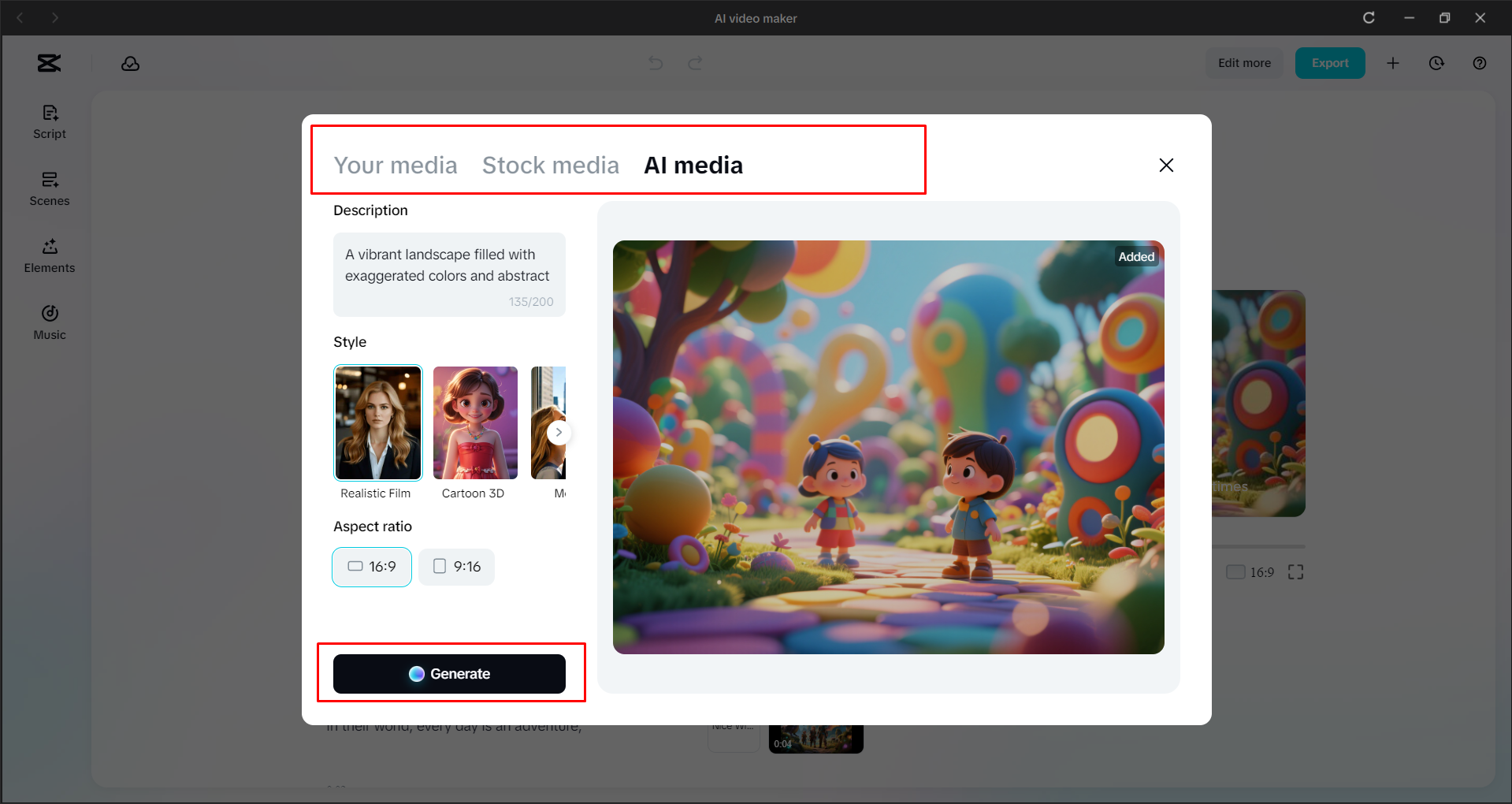
Task: Switch to the Stock media tab
Action: point(550,166)
